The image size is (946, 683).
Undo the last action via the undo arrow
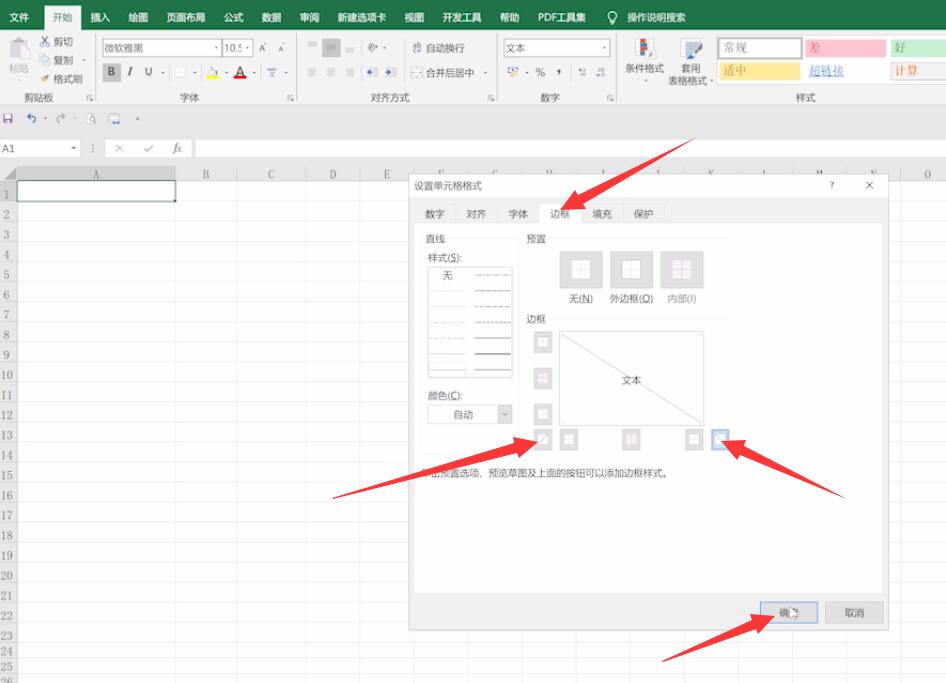31,118
